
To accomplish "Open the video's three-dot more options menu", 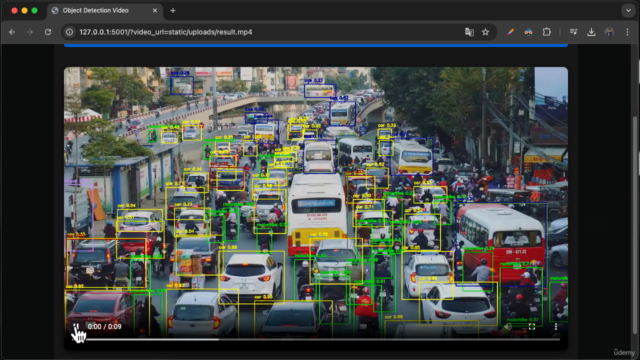I will coord(556,327).
